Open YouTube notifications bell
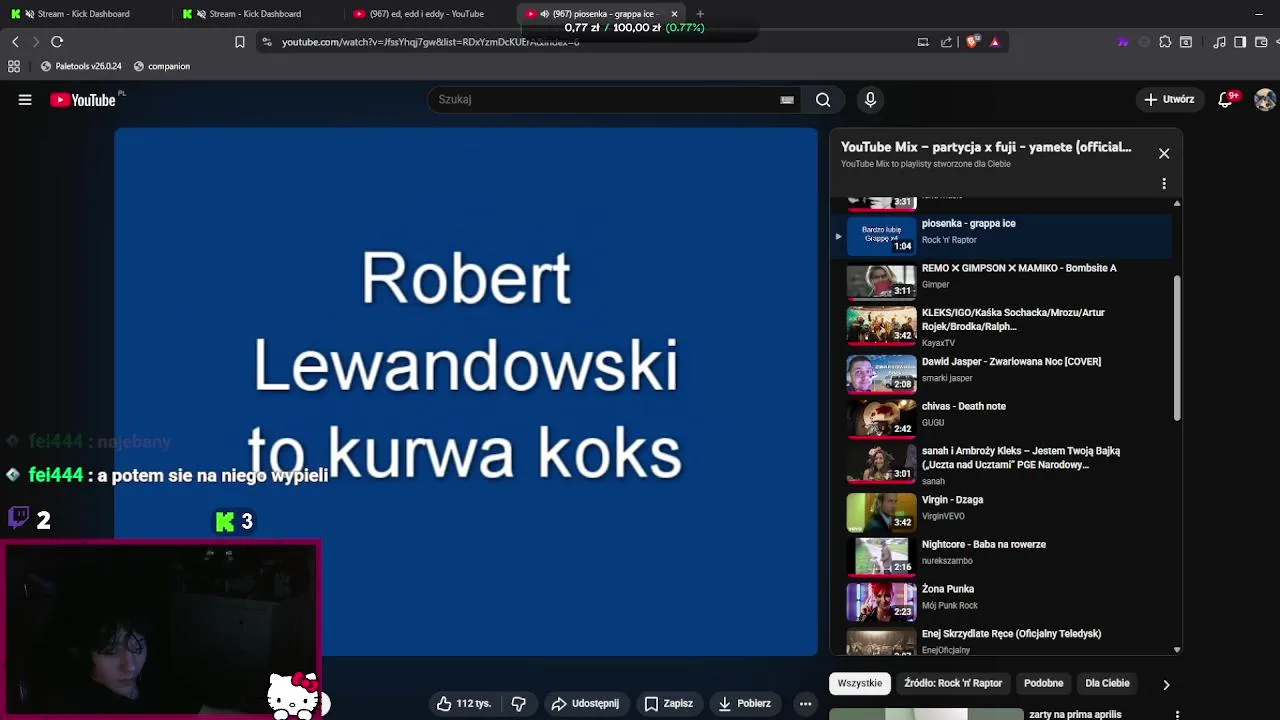1280x720 pixels. 1226,100
